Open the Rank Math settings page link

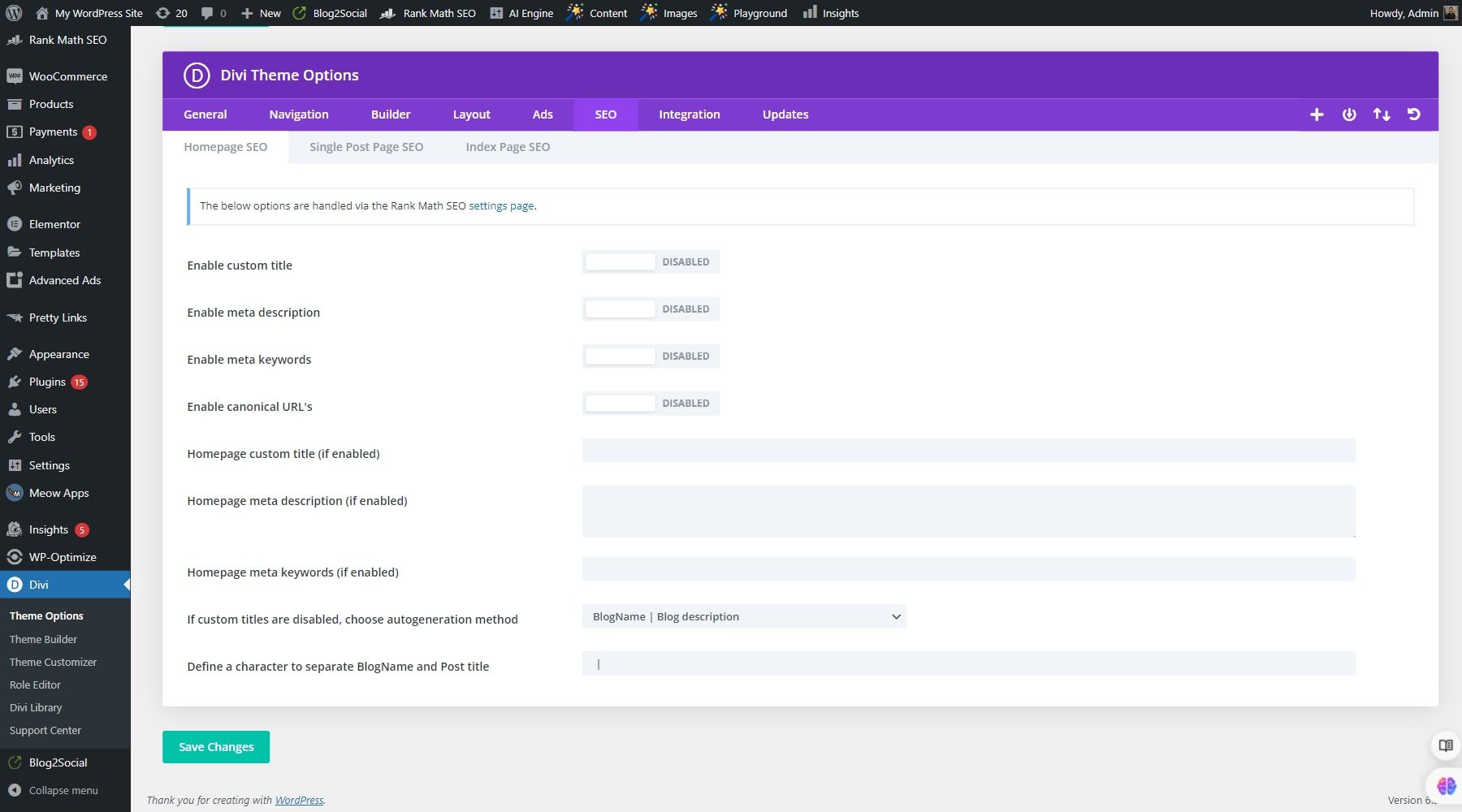point(500,205)
